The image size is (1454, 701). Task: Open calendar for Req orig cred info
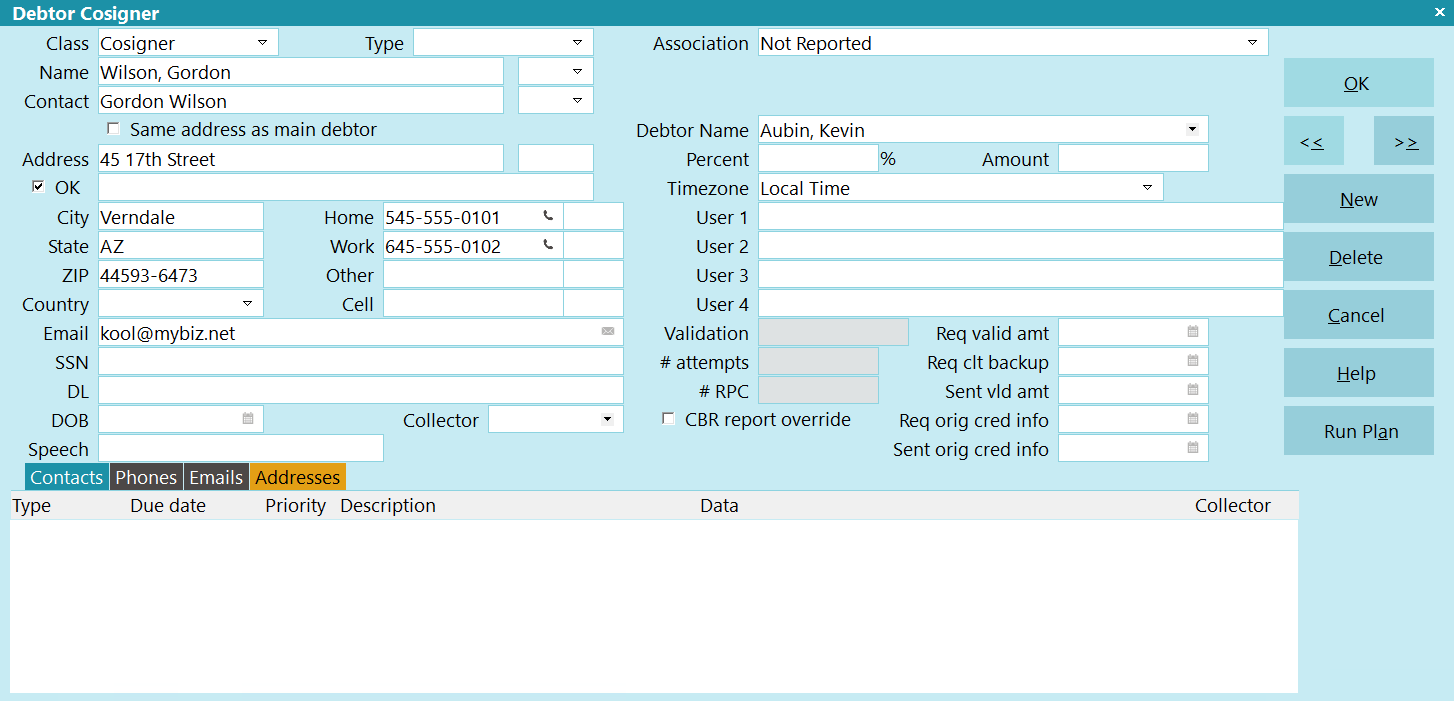[1193, 419]
